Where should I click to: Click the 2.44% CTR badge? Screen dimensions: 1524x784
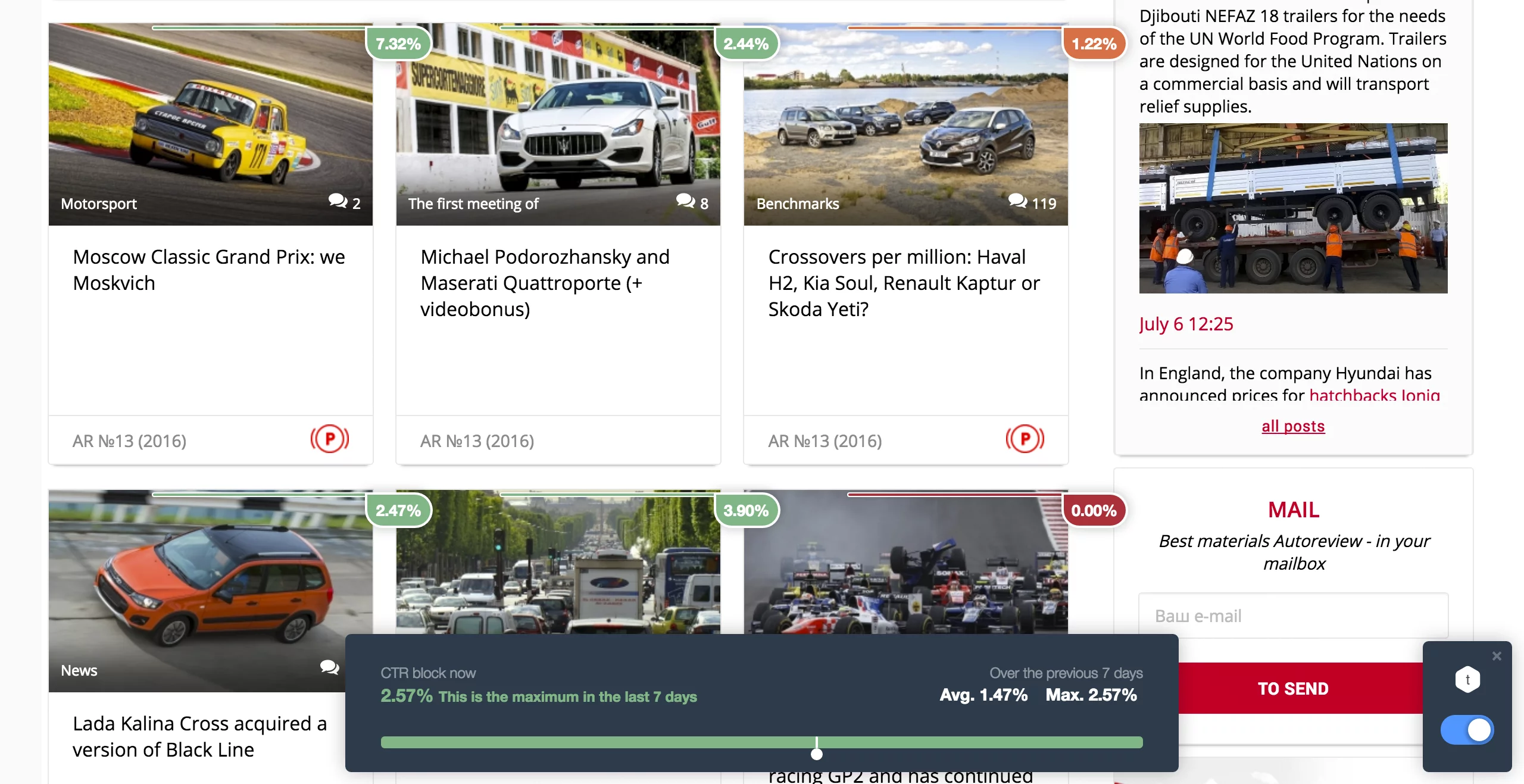[x=746, y=43]
